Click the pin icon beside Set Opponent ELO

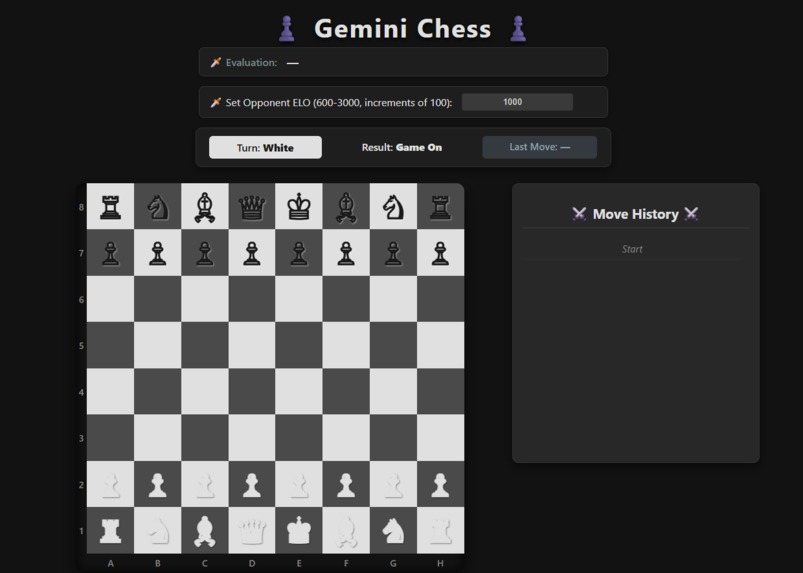pos(216,102)
